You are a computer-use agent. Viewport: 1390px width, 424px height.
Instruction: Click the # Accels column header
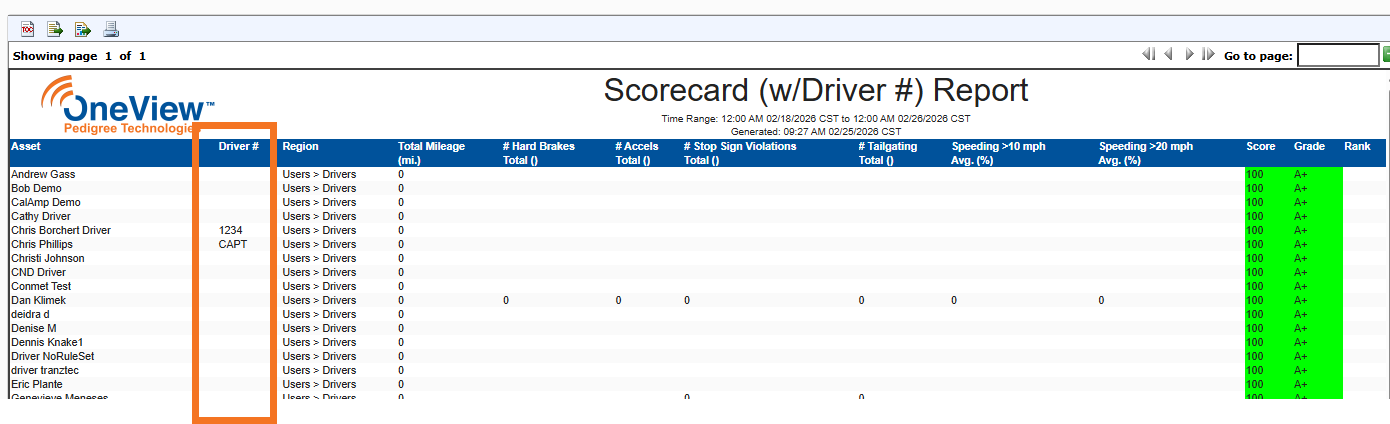(x=637, y=153)
